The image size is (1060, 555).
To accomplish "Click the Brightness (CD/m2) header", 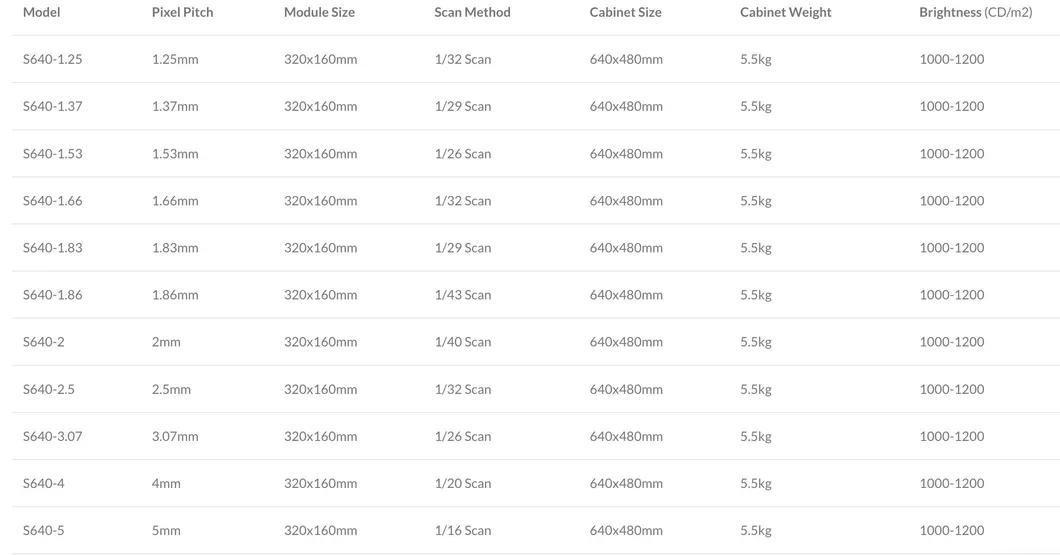I will [975, 12].
